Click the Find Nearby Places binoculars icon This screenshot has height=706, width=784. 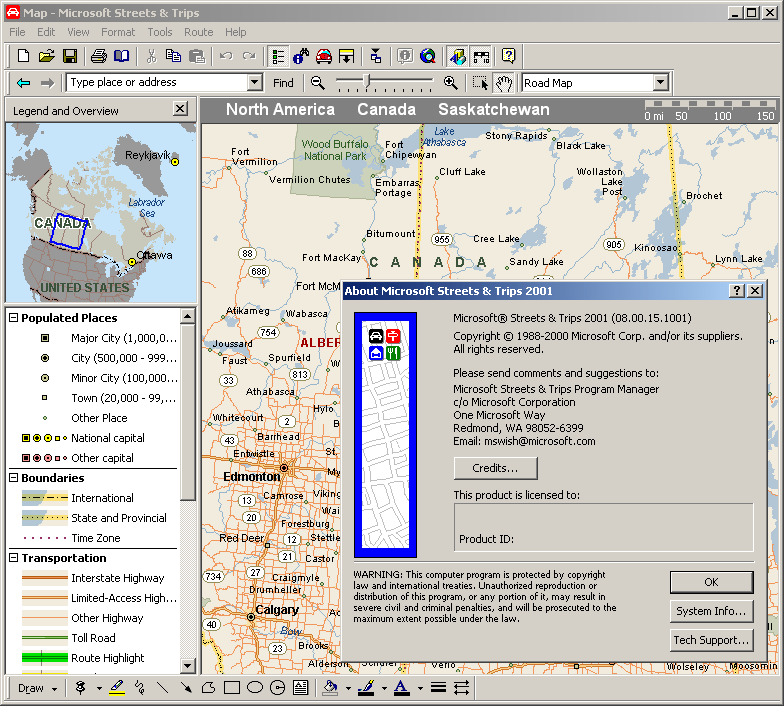click(x=300, y=56)
